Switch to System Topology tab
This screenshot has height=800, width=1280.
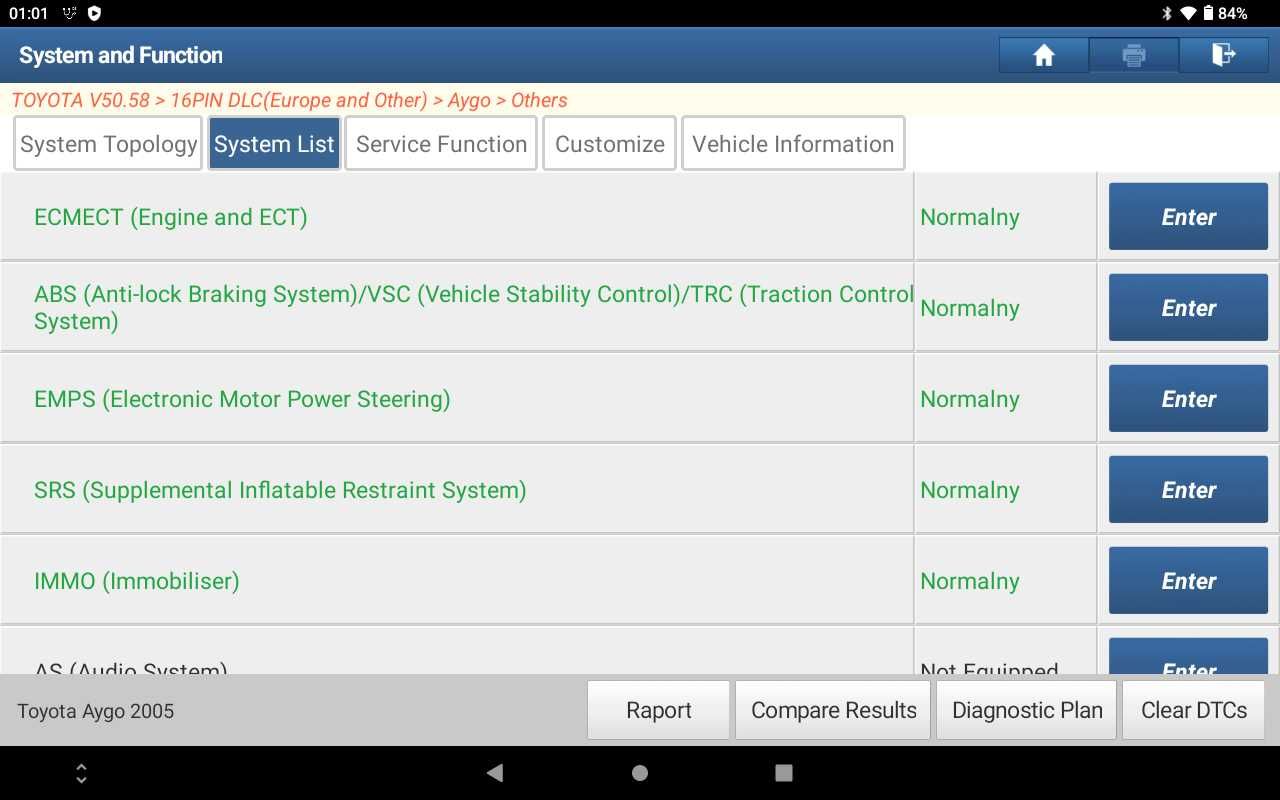pyautogui.click(x=108, y=144)
